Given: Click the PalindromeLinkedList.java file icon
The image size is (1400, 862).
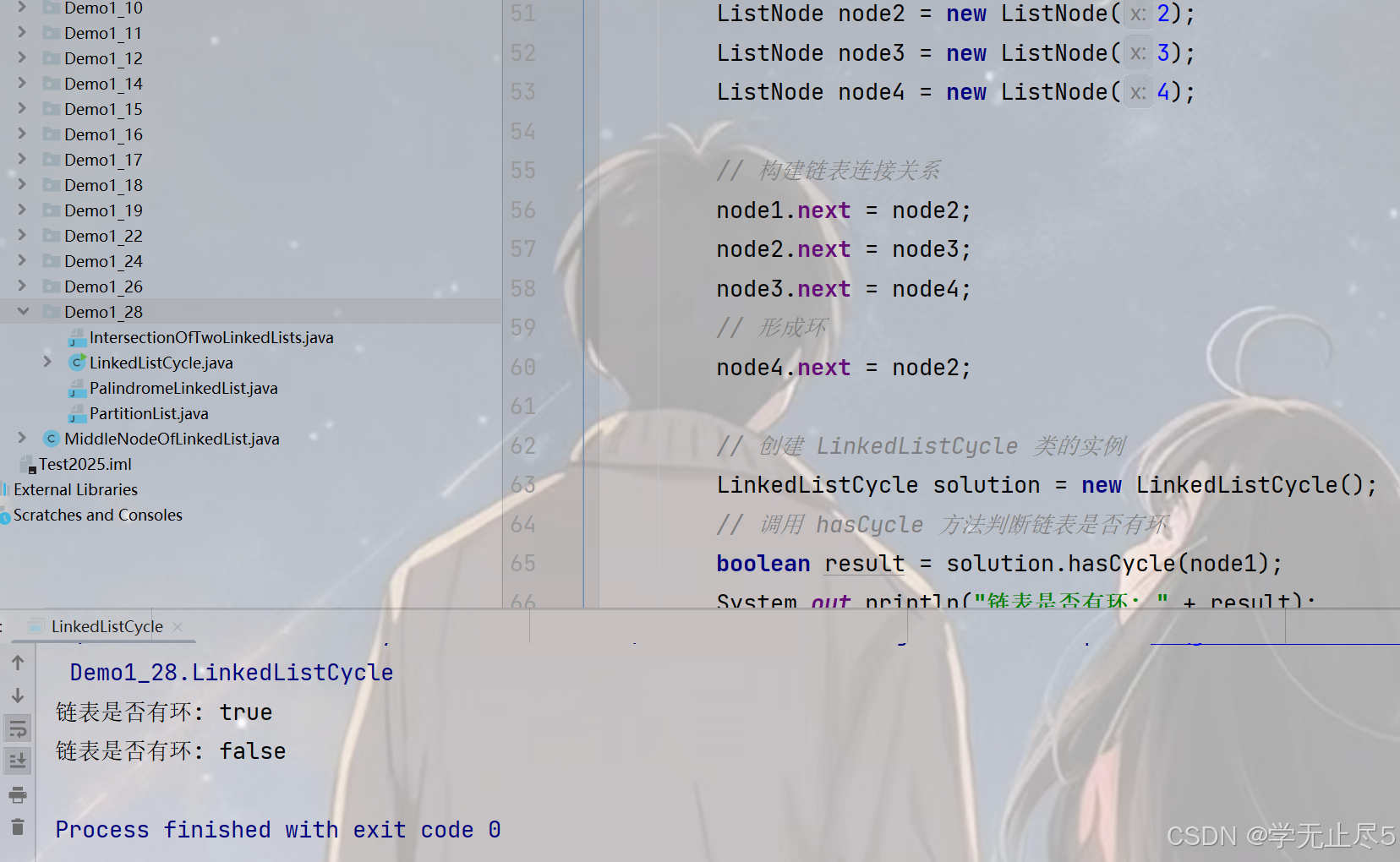Looking at the screenshot, I should point(77,389).
